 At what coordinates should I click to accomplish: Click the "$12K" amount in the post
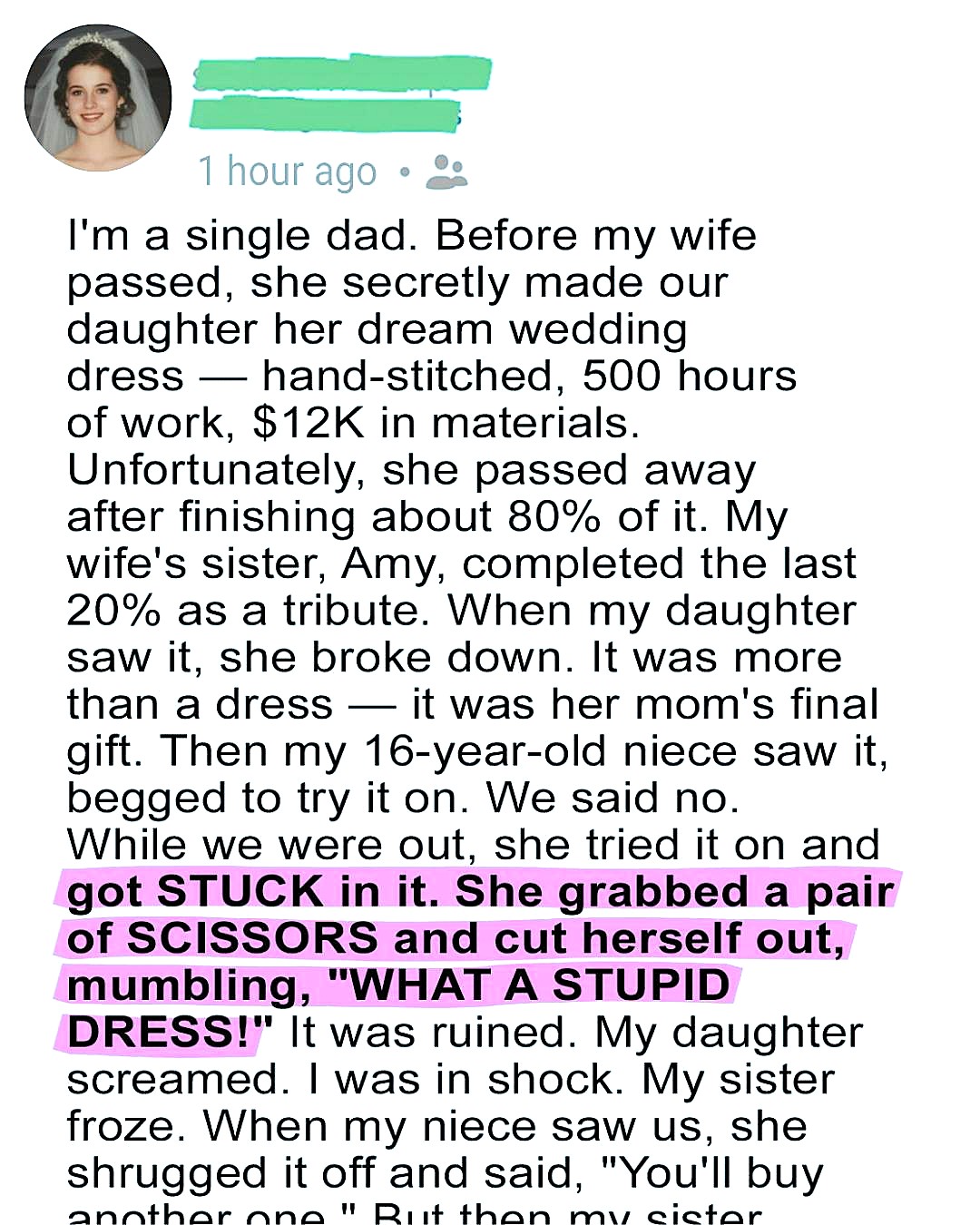[309, 423]
